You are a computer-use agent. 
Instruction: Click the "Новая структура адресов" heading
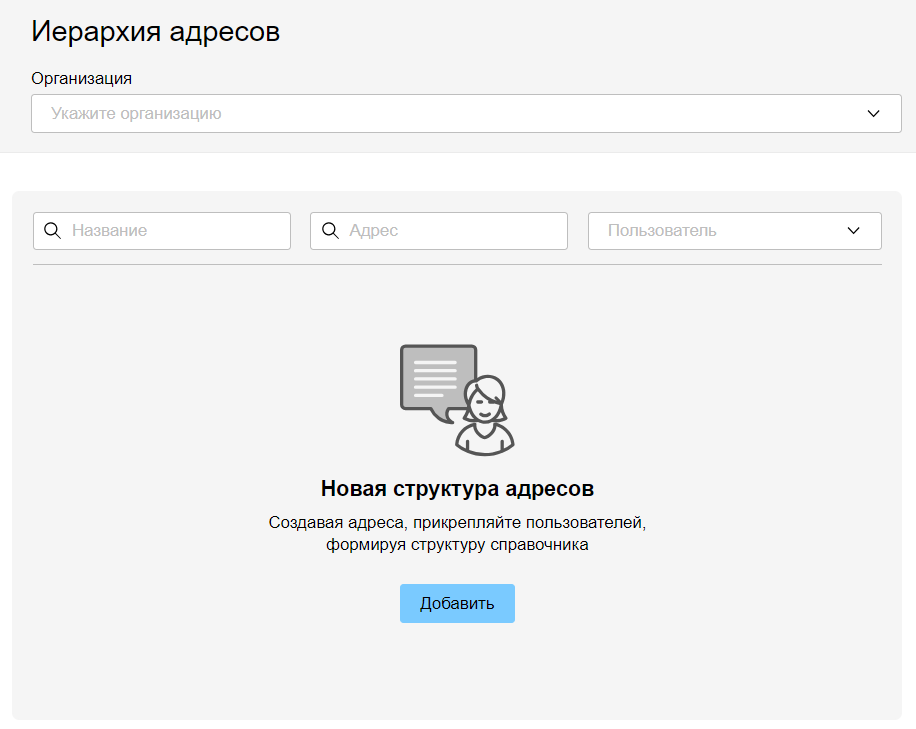[457, 489]
